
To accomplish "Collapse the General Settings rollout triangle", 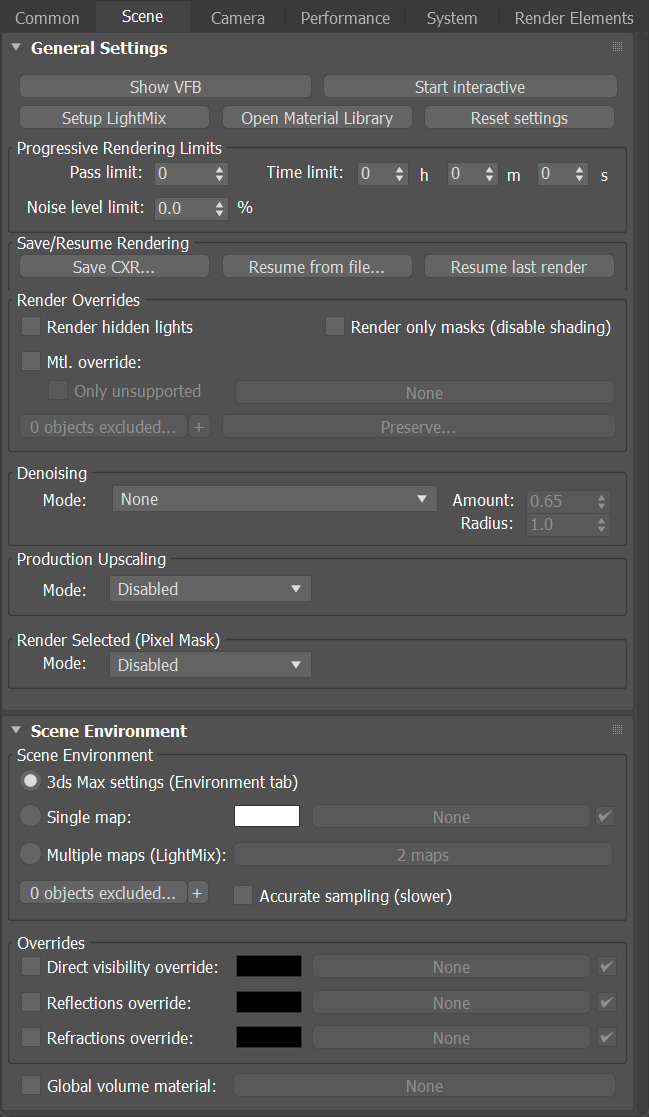I will tap(16, 48).
